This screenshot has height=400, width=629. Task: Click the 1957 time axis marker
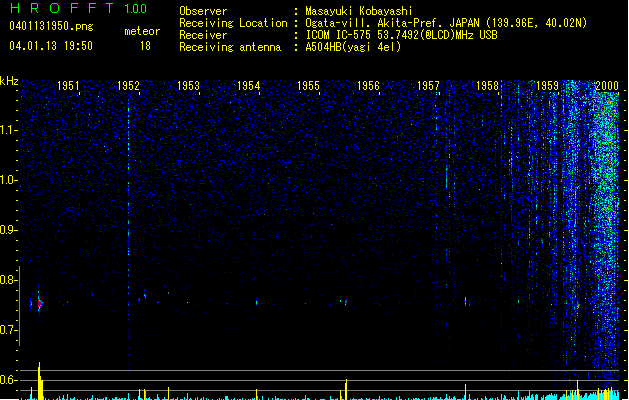428,86
